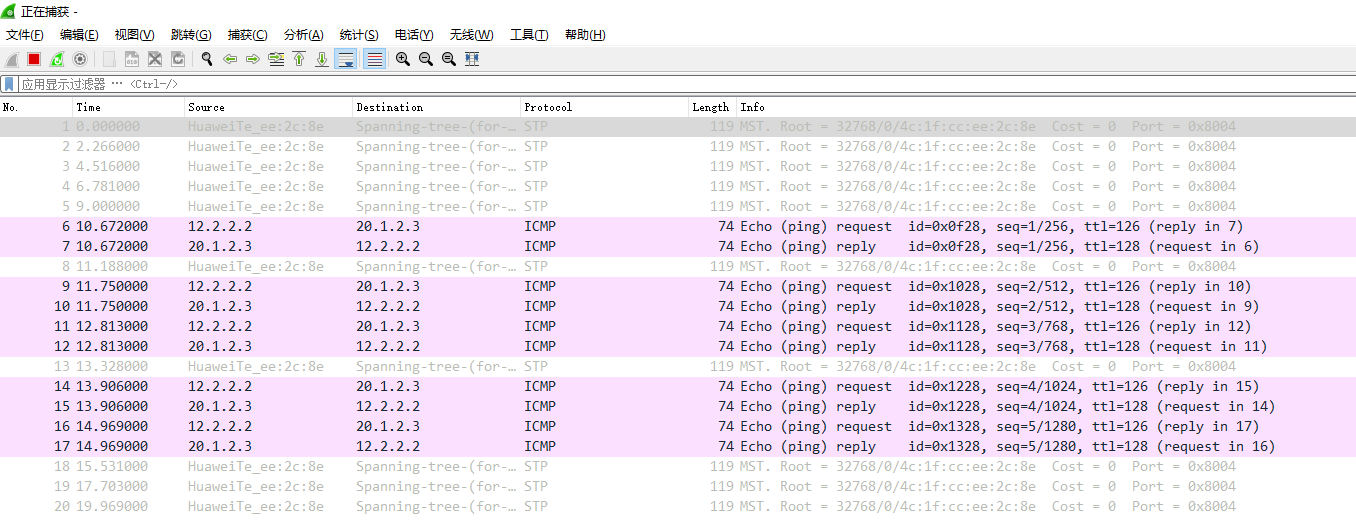Sort by the Destination column header
Image resolution: width=1356 pixels, height=520 pixels.
tap(437, 107)
